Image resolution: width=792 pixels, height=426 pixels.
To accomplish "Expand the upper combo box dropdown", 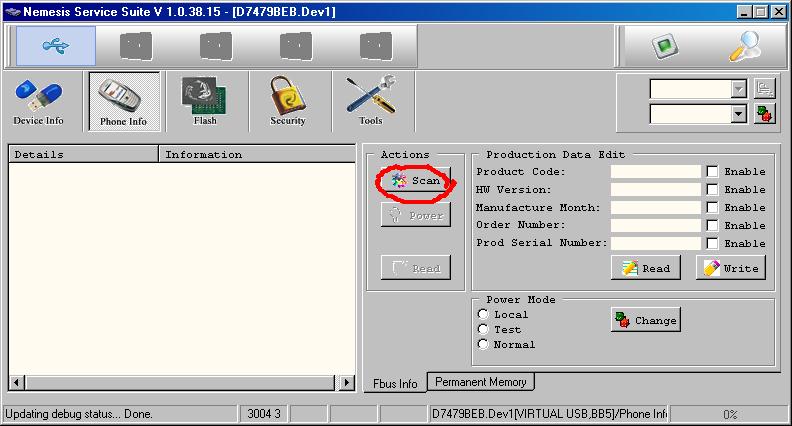I will [738, 89].
